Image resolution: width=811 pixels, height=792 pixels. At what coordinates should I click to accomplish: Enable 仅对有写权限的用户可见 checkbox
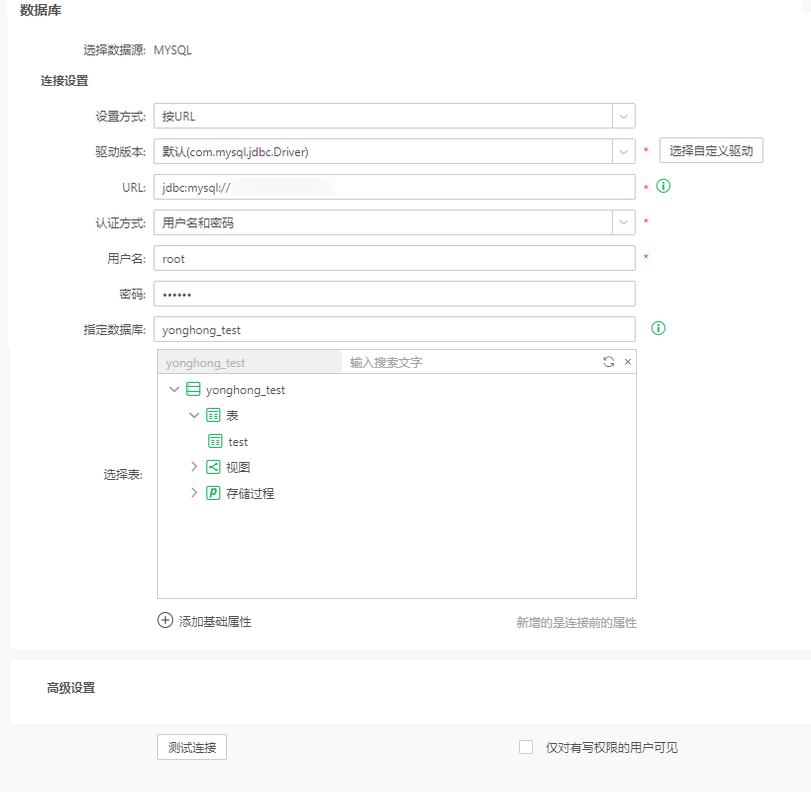(x=526, y=747)
